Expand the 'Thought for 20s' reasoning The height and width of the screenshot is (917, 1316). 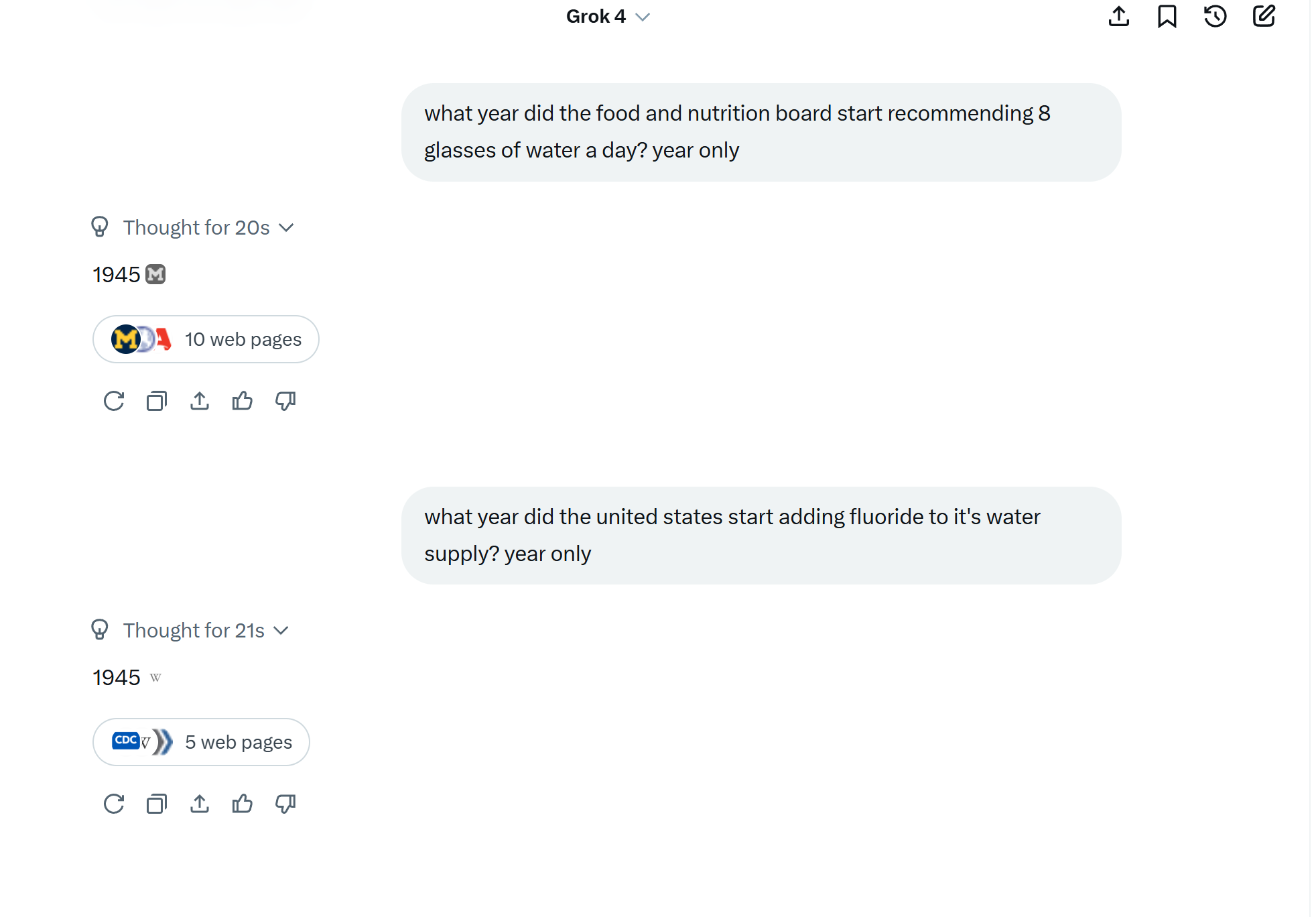coord(193,228)
